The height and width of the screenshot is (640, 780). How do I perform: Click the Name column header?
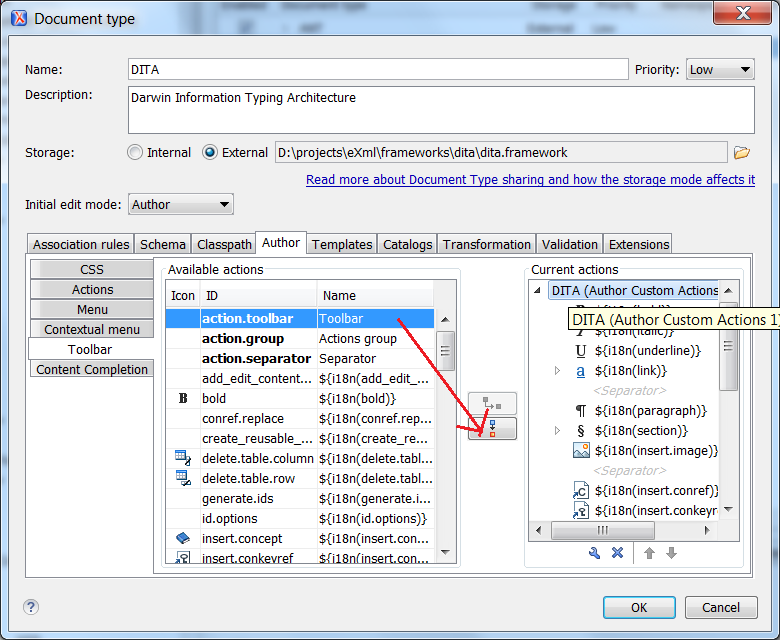click(375, 296)
